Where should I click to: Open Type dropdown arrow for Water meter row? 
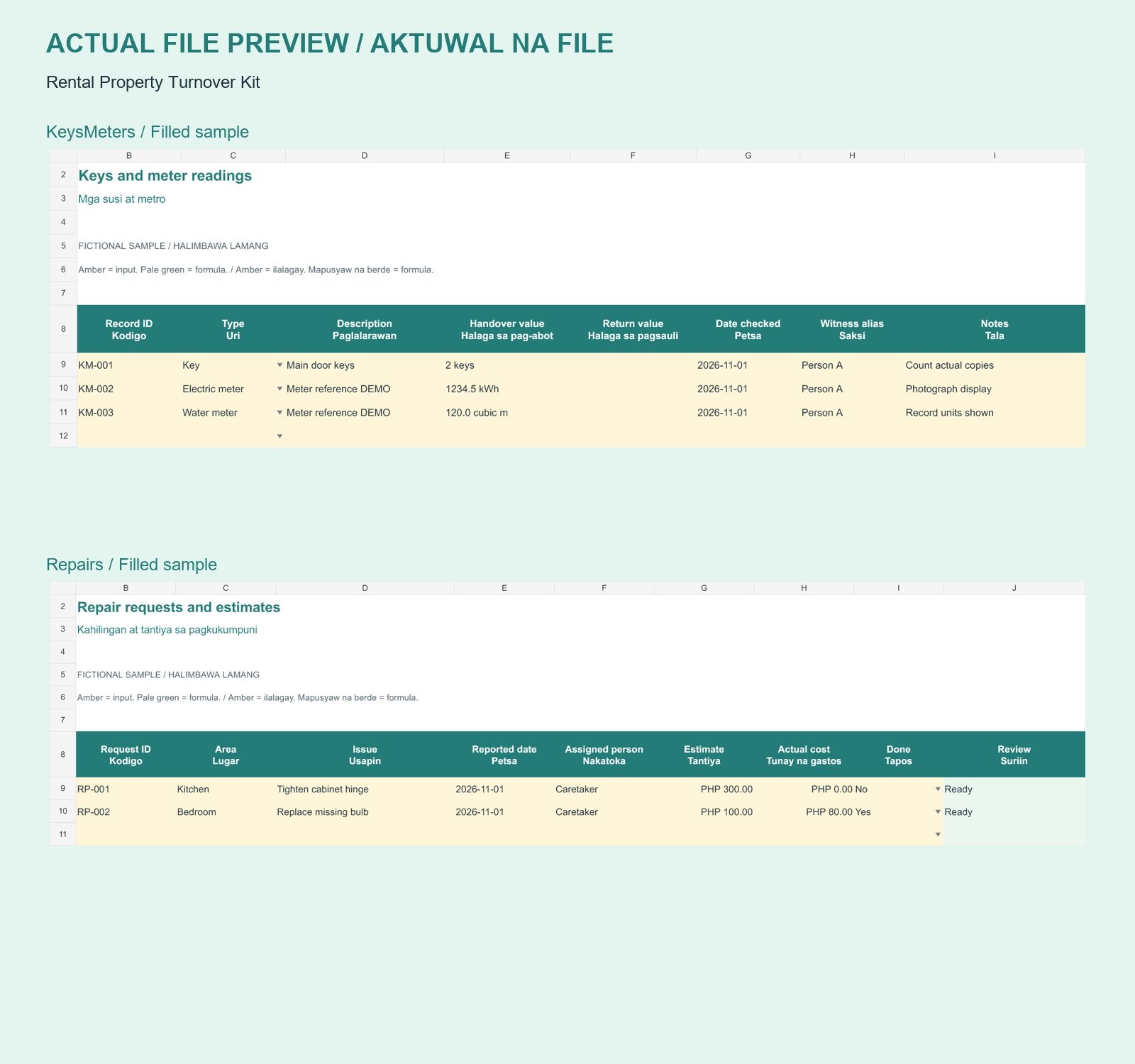coord(279,413)
